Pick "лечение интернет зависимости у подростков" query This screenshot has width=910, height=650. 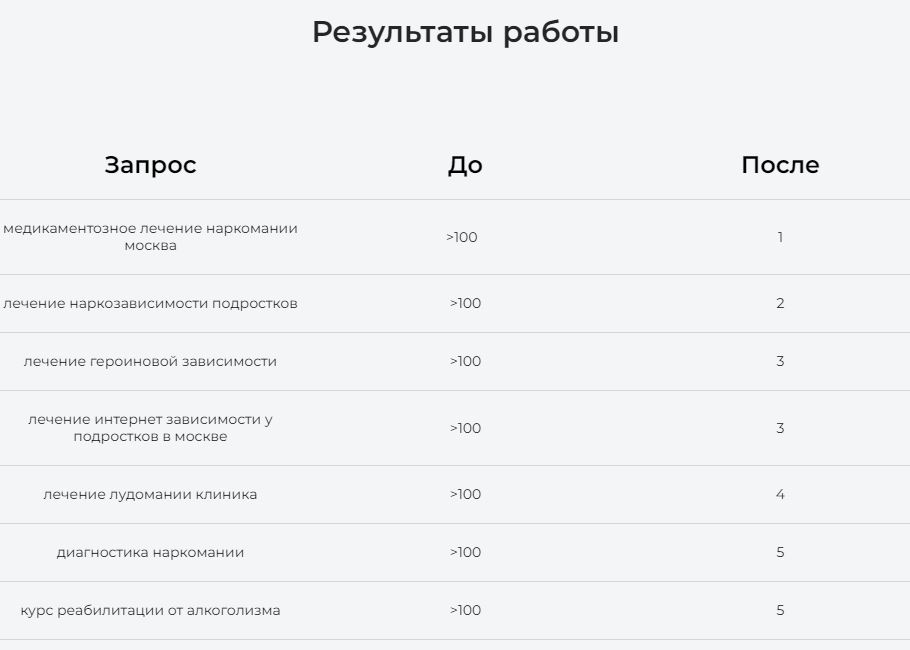(x=150, y=428)
